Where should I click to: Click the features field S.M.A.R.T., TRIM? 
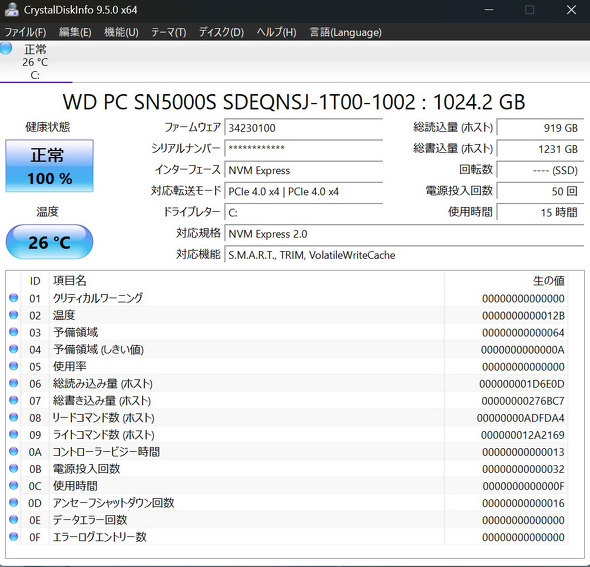tap(404, 255)
